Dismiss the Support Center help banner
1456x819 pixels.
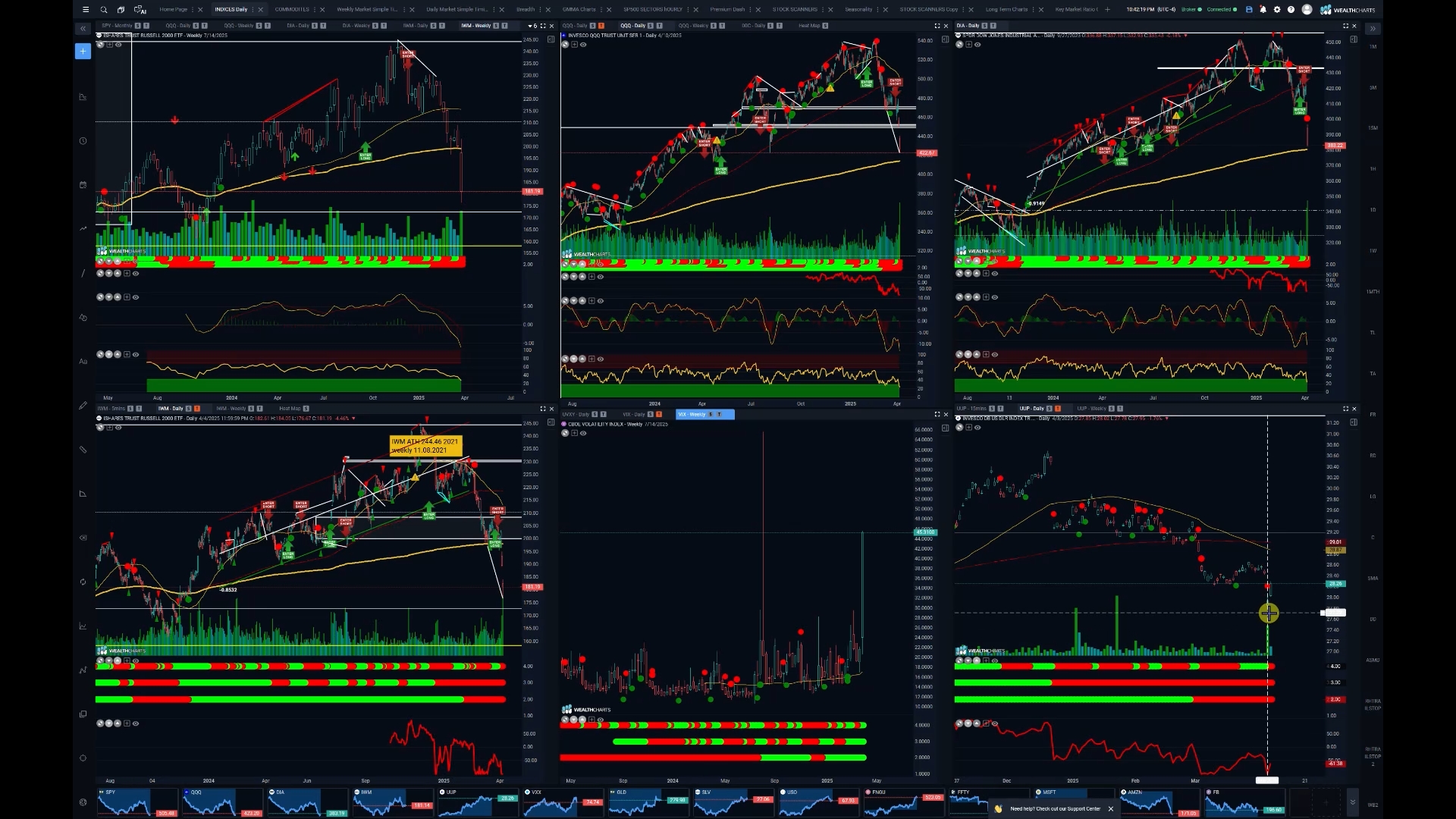click(1110, 809)
